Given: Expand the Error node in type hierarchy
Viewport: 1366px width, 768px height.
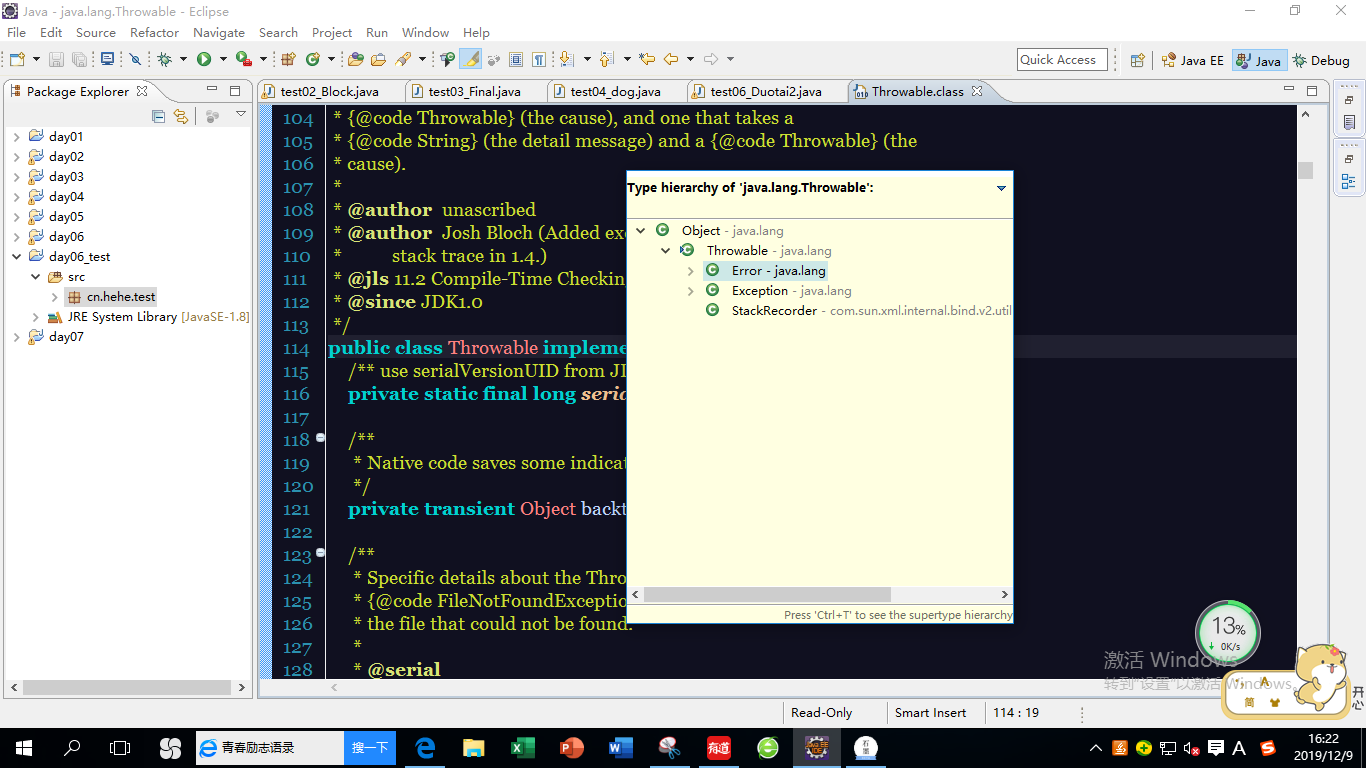Looking at the screenshot, I should click(690, 271).
